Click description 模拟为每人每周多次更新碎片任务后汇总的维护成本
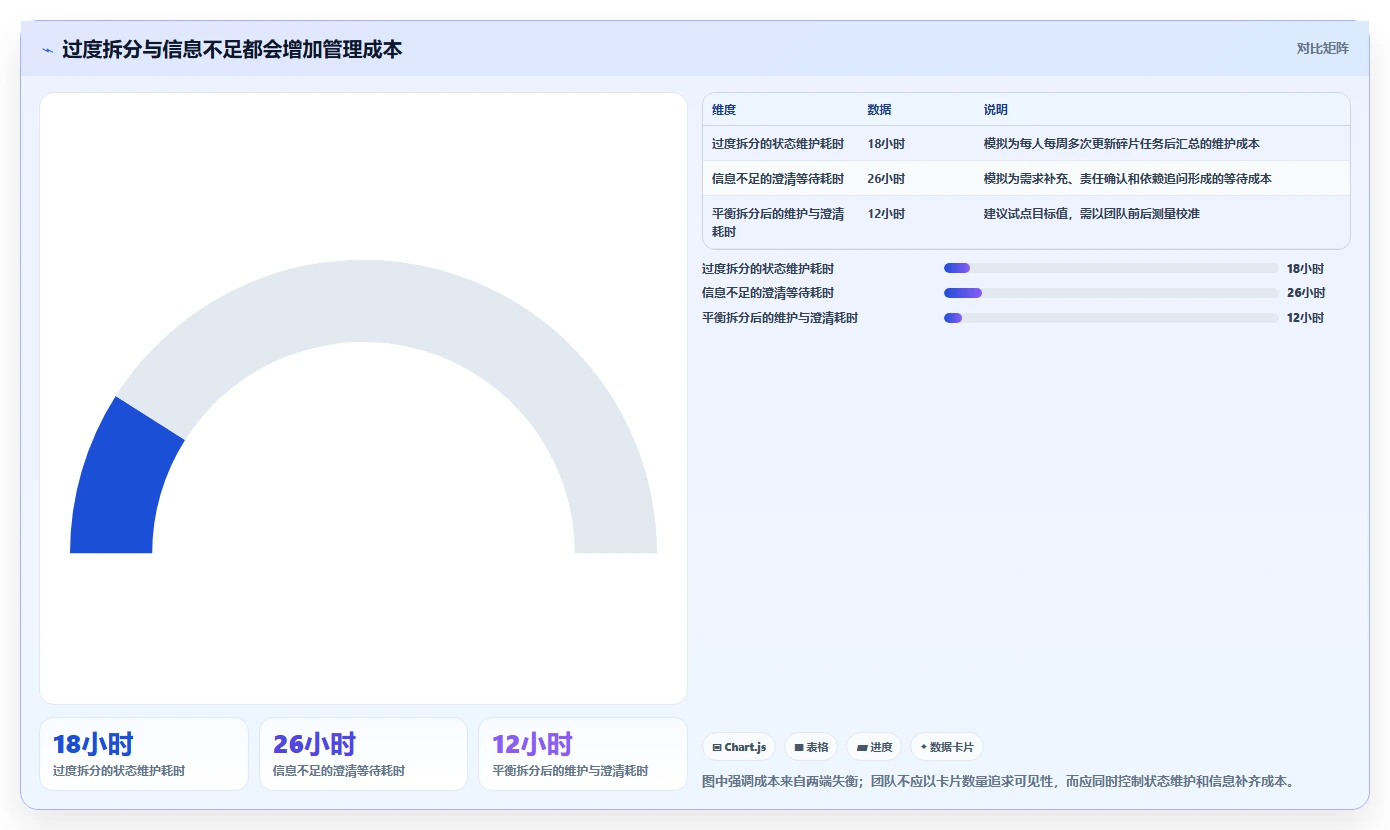 [1122, 144]
